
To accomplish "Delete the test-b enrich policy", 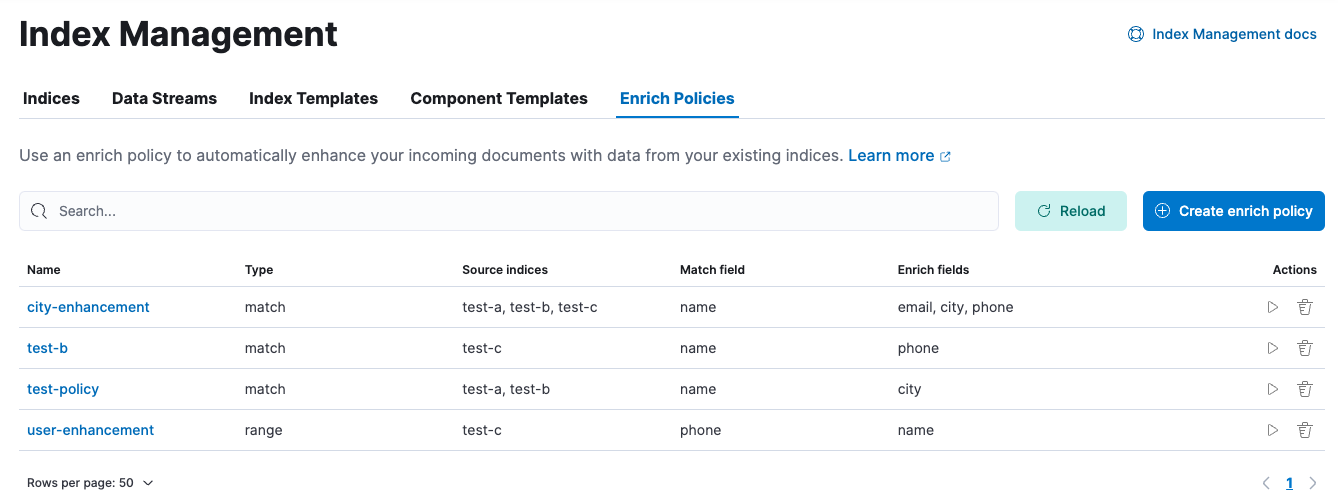I will 1305,348.
